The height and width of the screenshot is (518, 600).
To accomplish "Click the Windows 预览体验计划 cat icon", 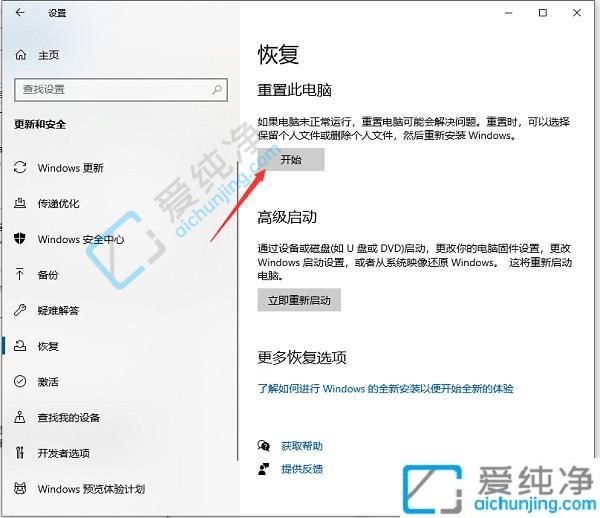I will point(20,489).
